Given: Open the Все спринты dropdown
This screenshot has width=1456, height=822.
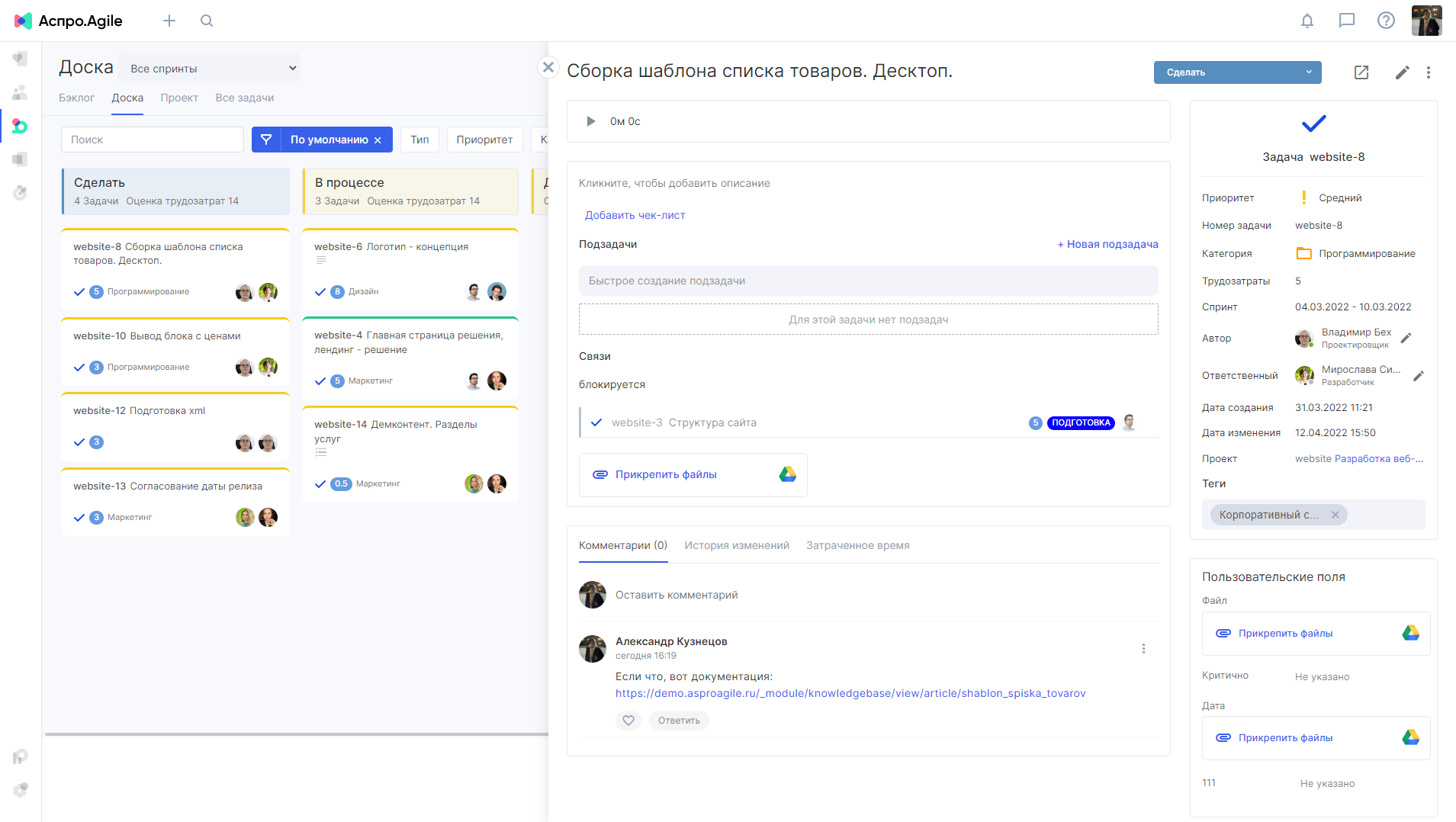Looking at the screenshot, I should (209, 68).
